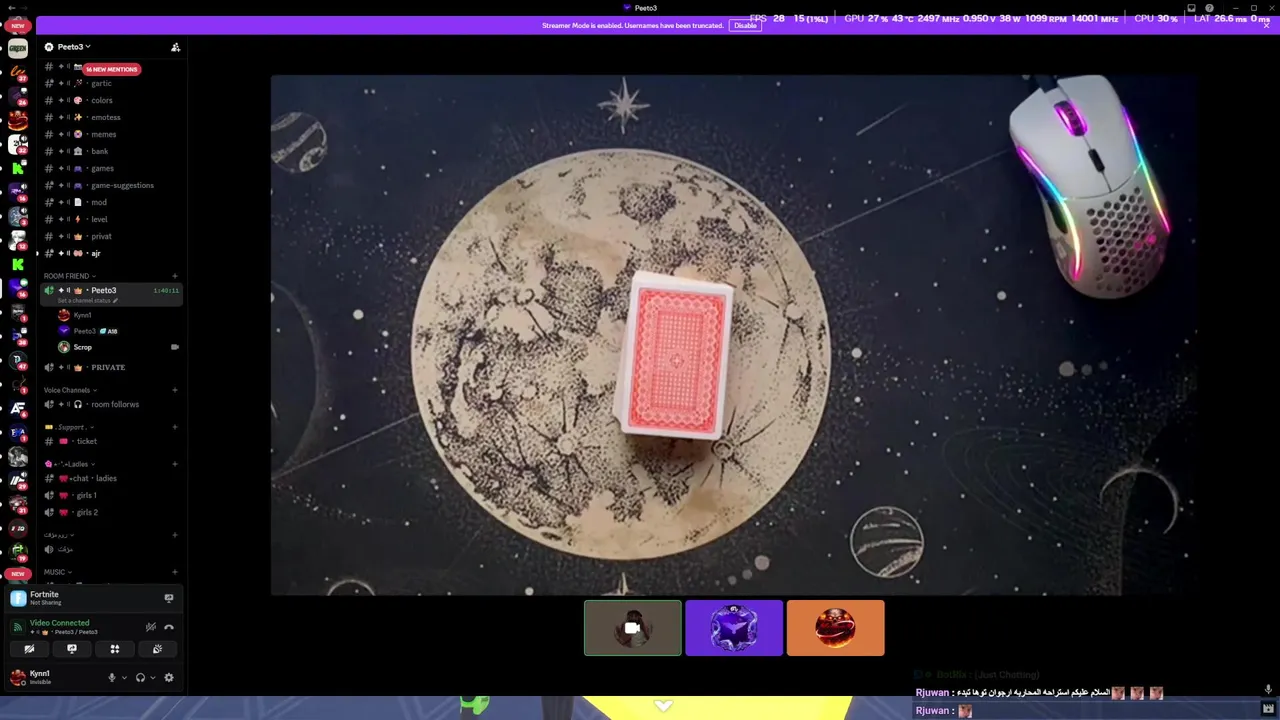Open input device options arrow beside microphone
This screenshot has height=720, width=1280.
(x=124, y=677)
